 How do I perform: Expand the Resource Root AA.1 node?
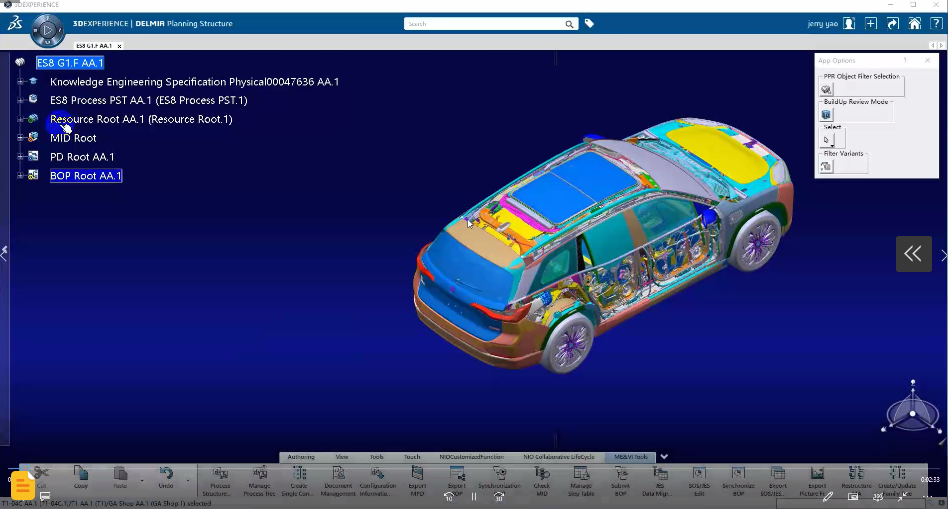[20, 119]
